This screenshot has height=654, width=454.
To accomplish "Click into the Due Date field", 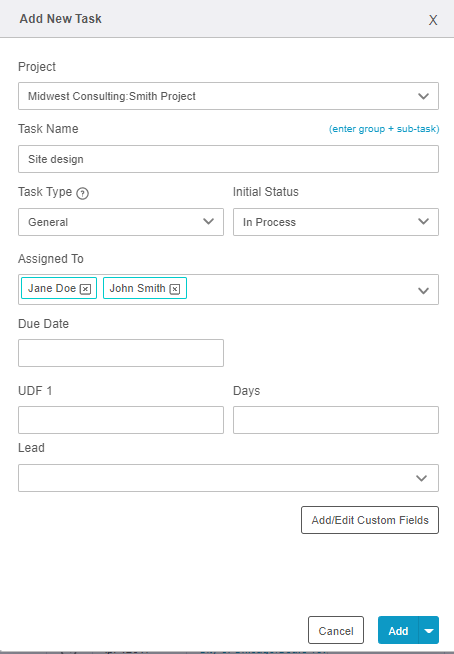I will point(121,353).
